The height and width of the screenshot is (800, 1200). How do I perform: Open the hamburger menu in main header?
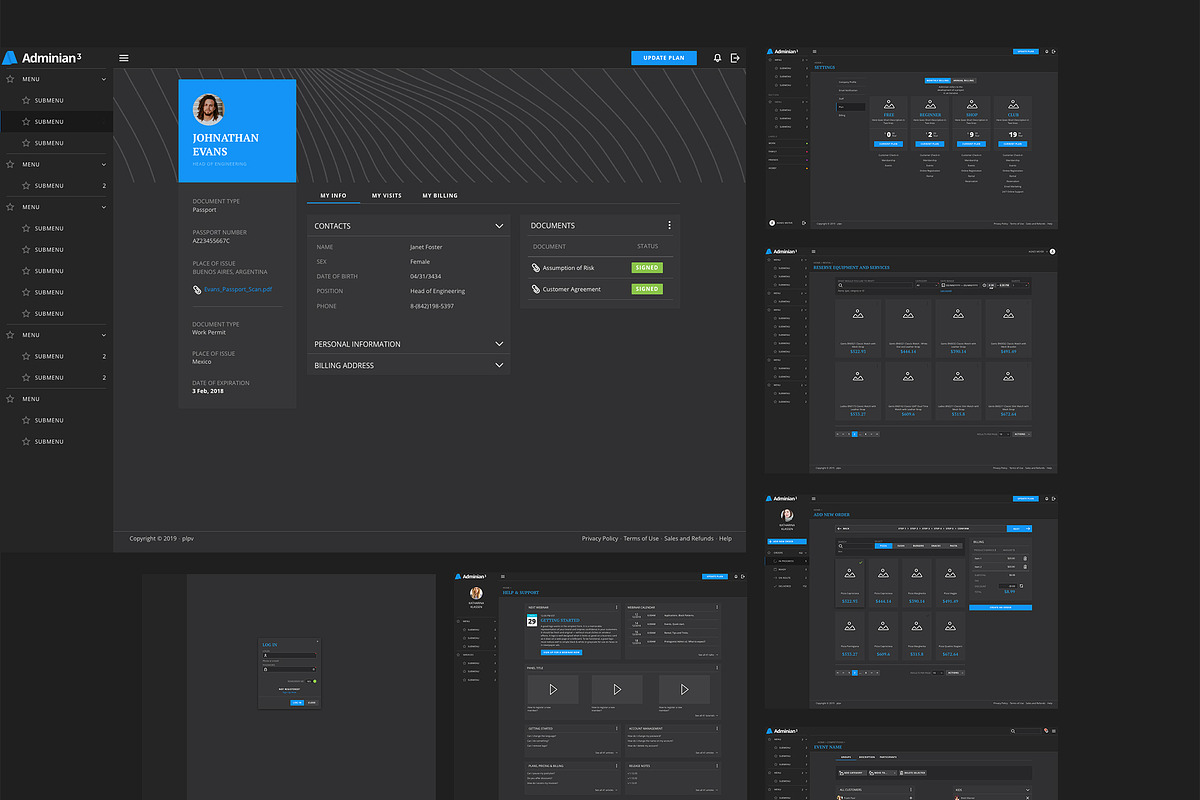coord(124,58)
